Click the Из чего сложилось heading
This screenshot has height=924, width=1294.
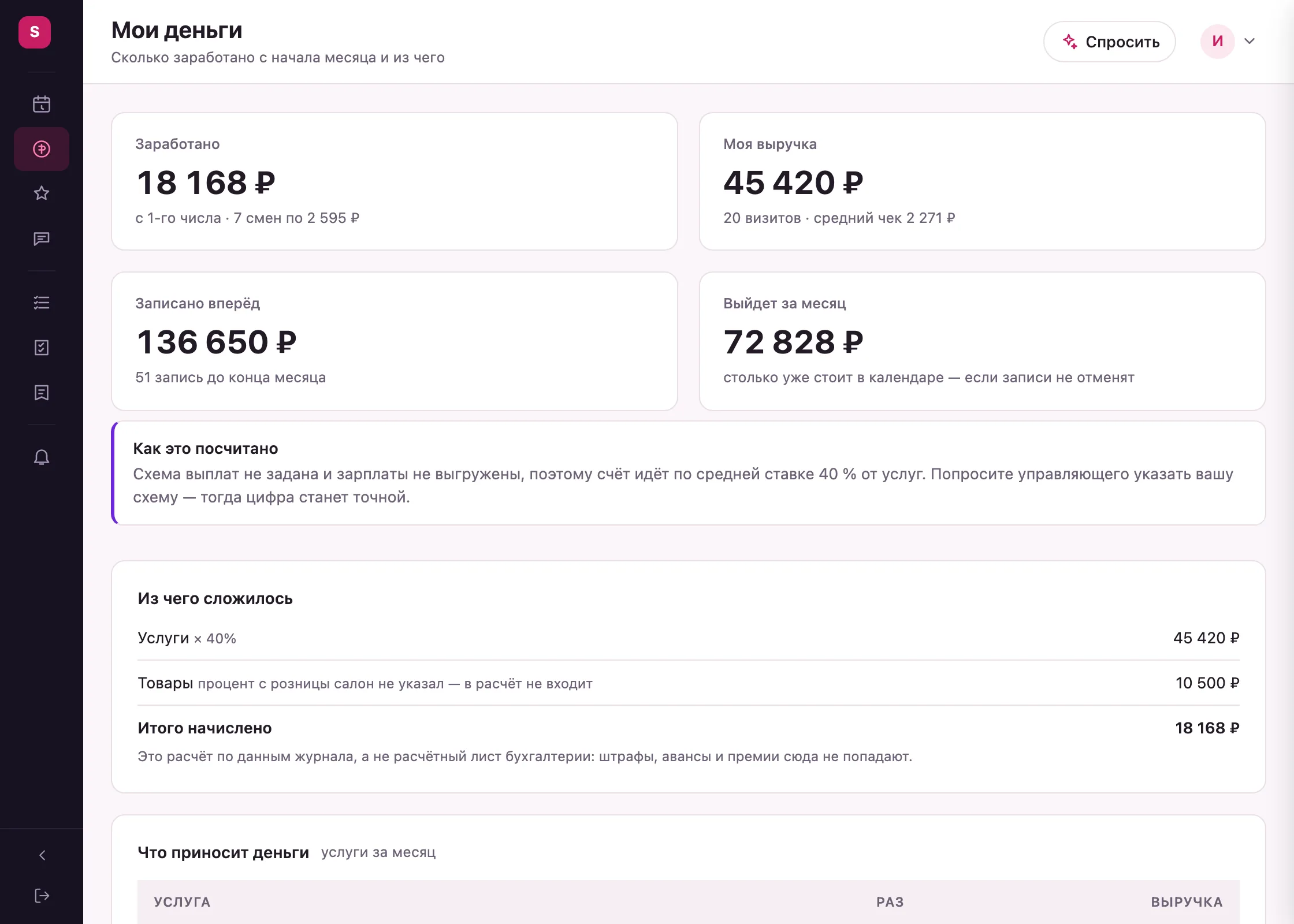coord(215,599)
